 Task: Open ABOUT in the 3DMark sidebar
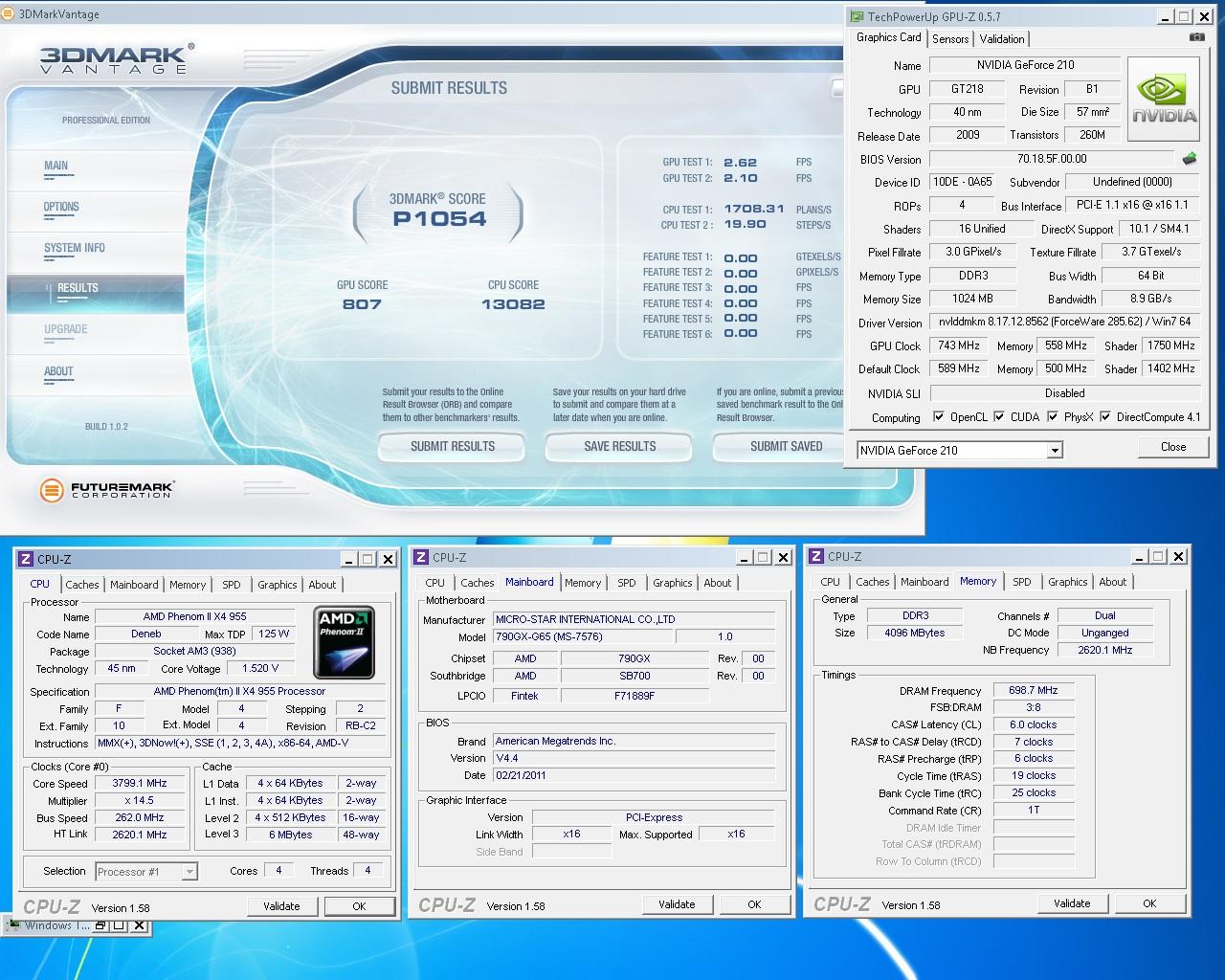point(58,372)
